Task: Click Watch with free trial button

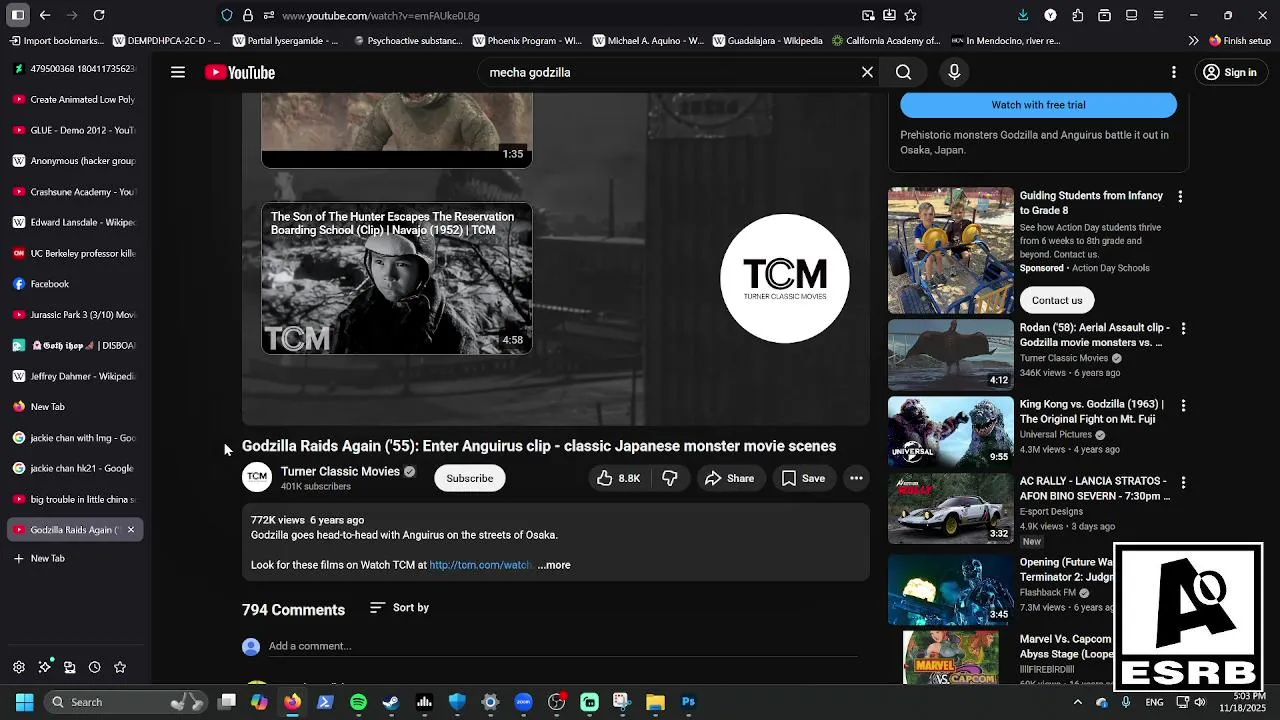Action: pos(1038,105)
